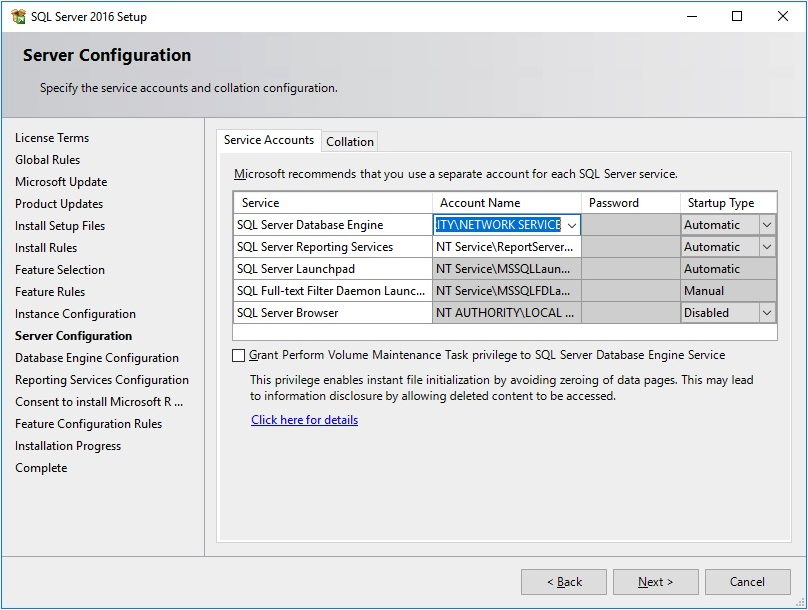This screenshot has width=808, height=610.
Task: Open the Click here for details link
Action: [x=305, y=420]
